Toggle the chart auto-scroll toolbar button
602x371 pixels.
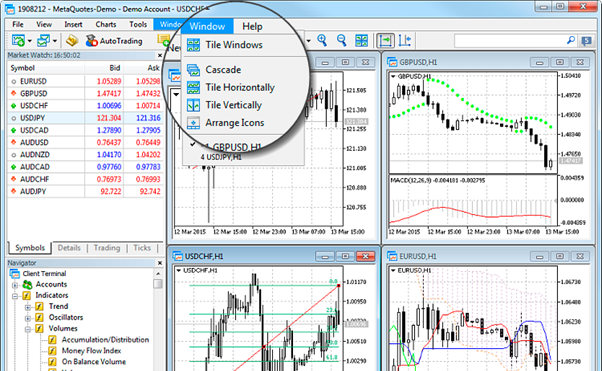click(385, 40)
